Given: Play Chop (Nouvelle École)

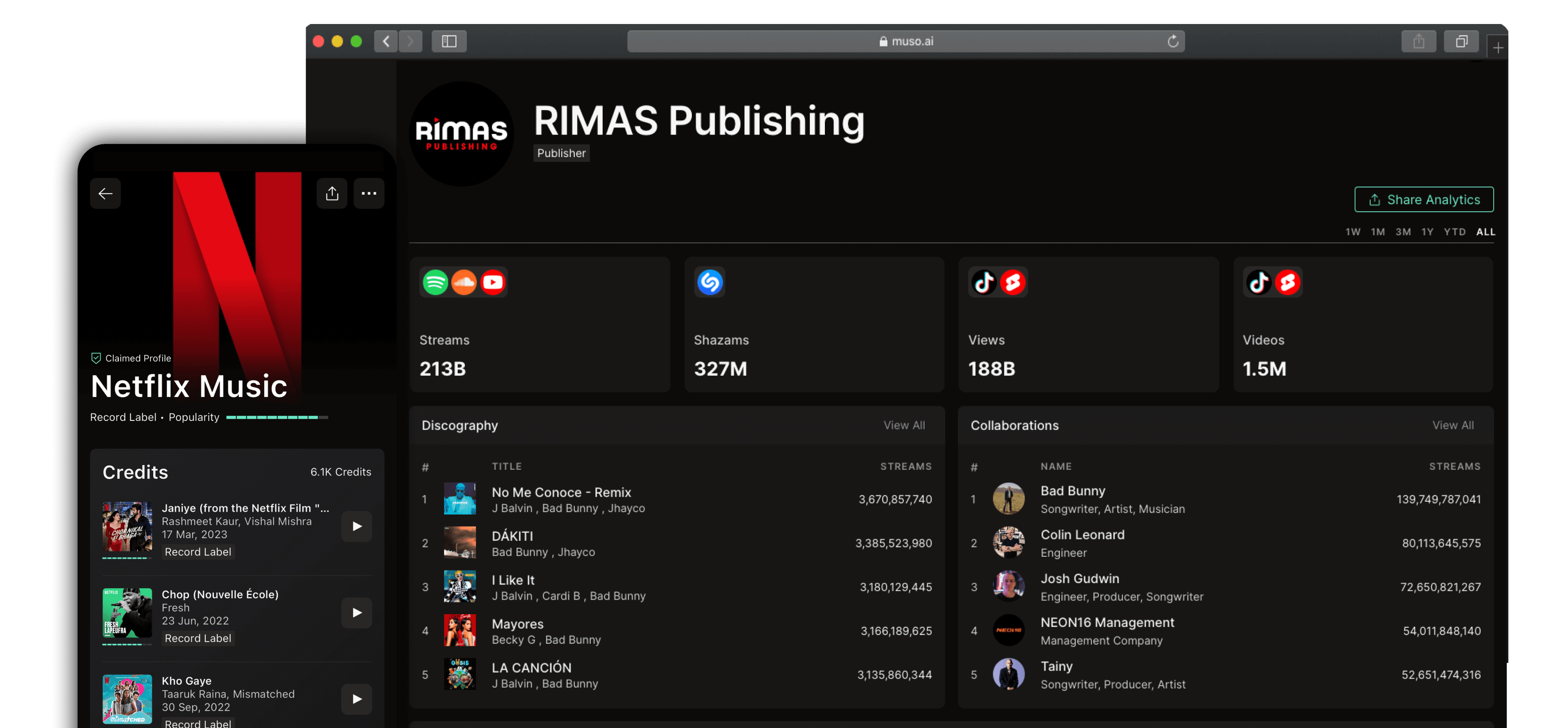Looking at the screenshot, I should (x=357, y=613).
